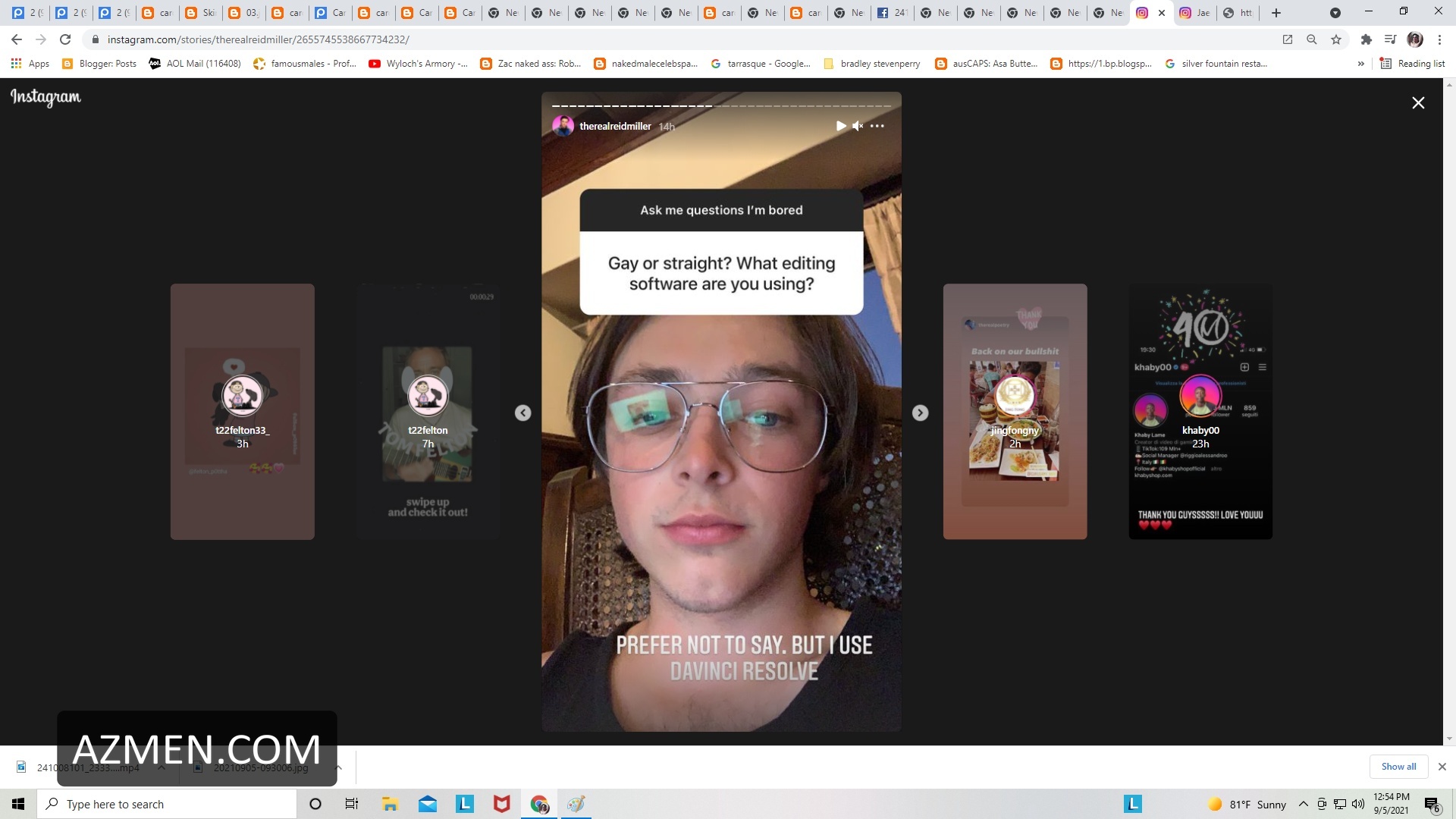Viewport: 1456px width, 819px height.
Task: Play the paused Instagram story
Action: tap(840, 126)
